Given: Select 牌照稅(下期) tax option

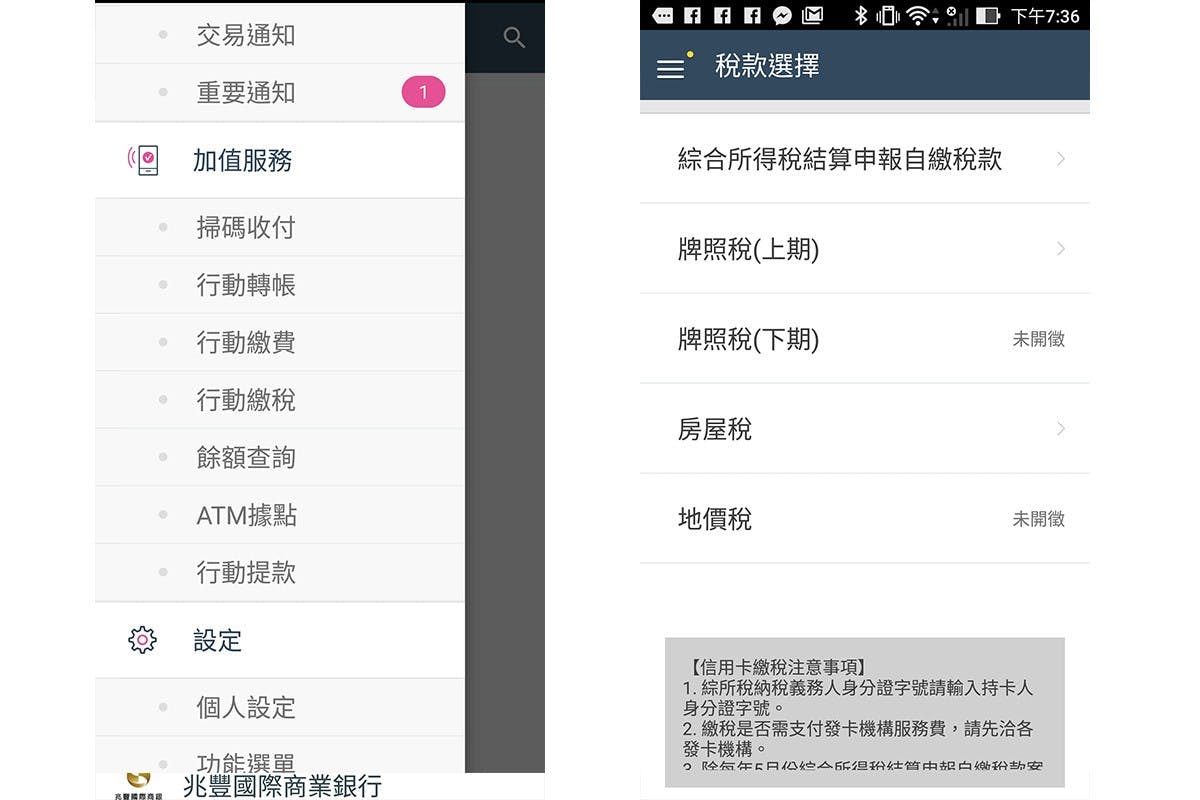Looking at the screenshot, I should [864, 338].
